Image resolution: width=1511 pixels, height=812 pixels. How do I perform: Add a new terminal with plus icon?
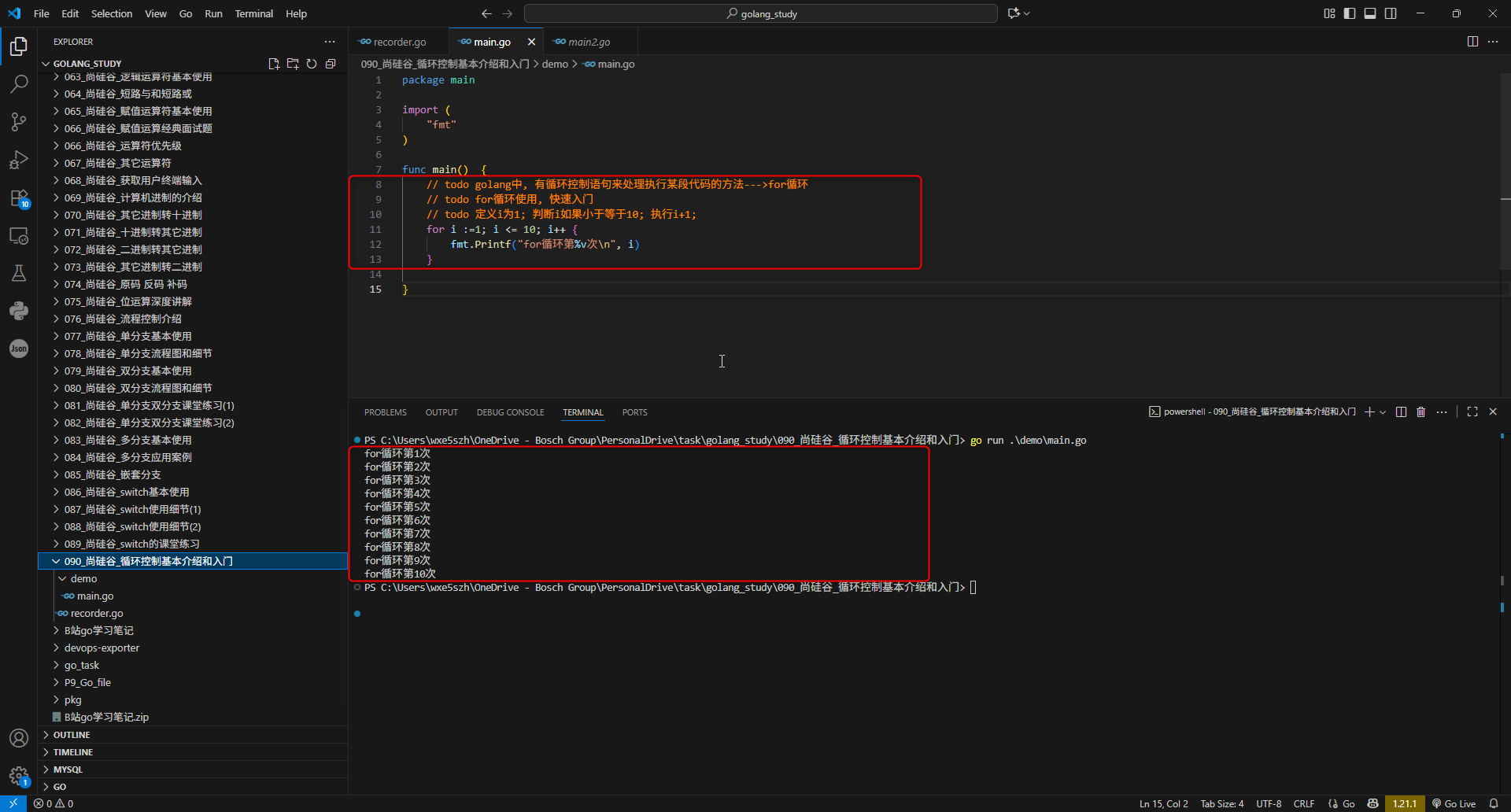[1369, 412]
